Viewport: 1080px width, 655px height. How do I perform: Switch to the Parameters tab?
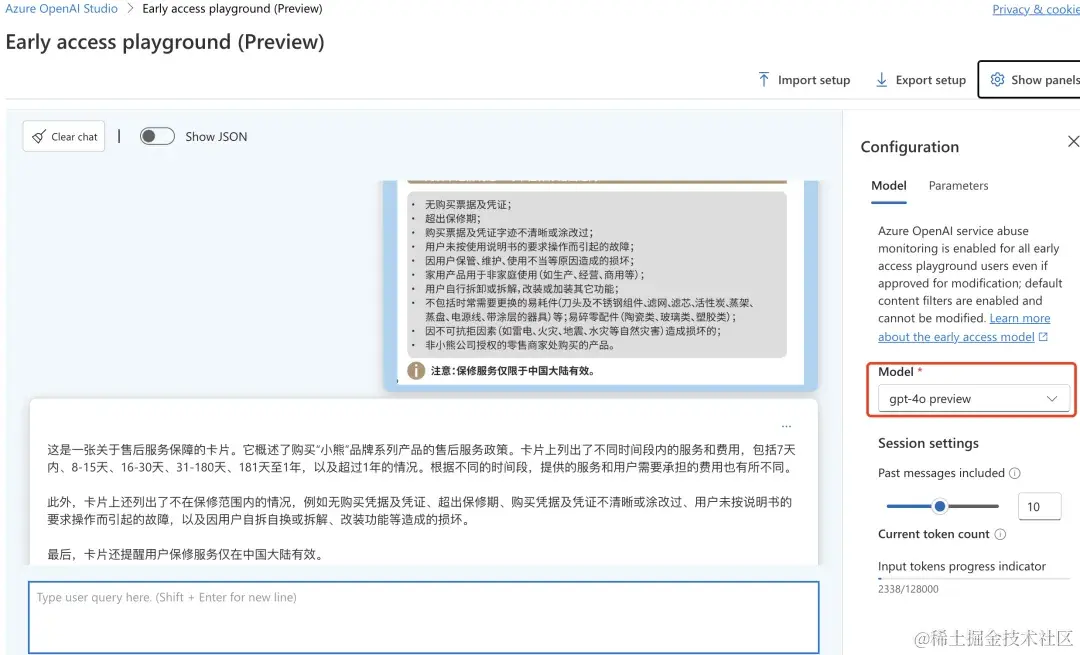click(x=958, y=185)
